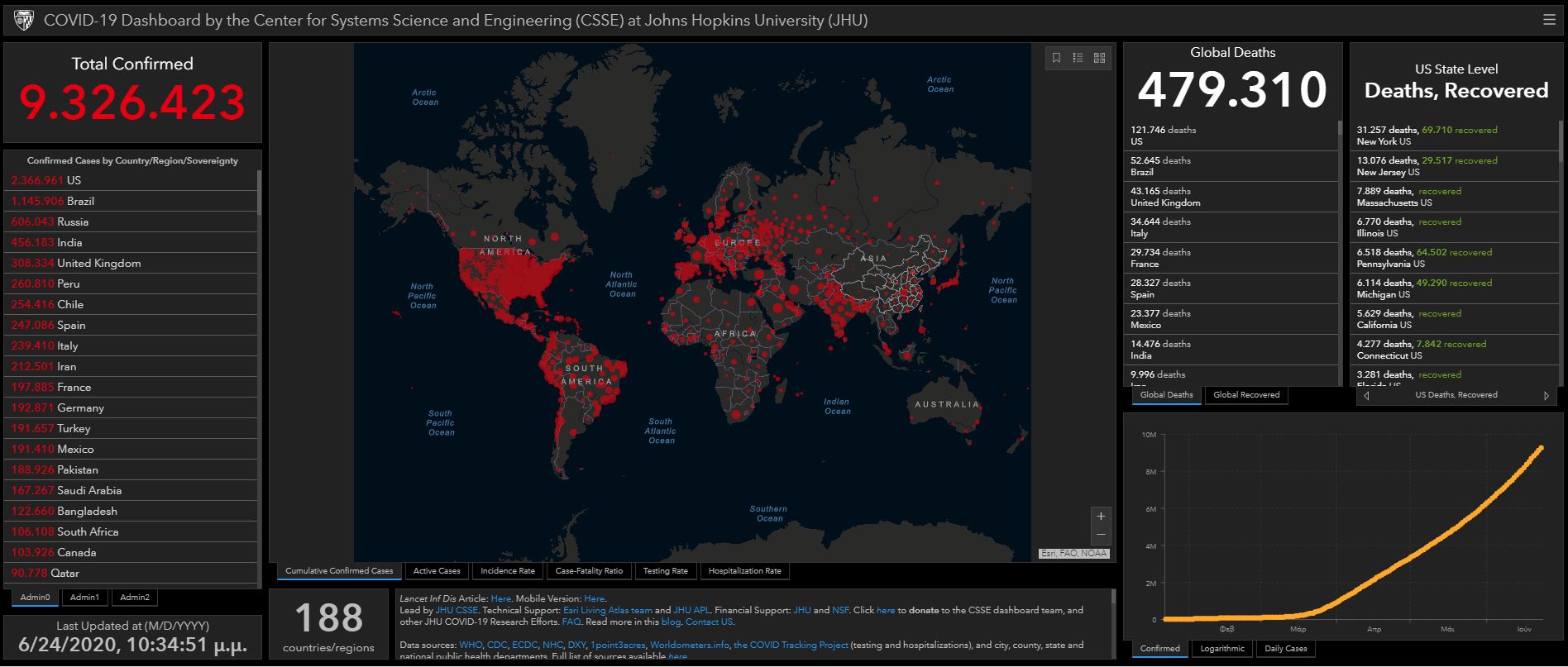The height and width of the screenshot is (667, 1568).
Task: Go to next panel with right arrow
Action: click(1546, 396)
